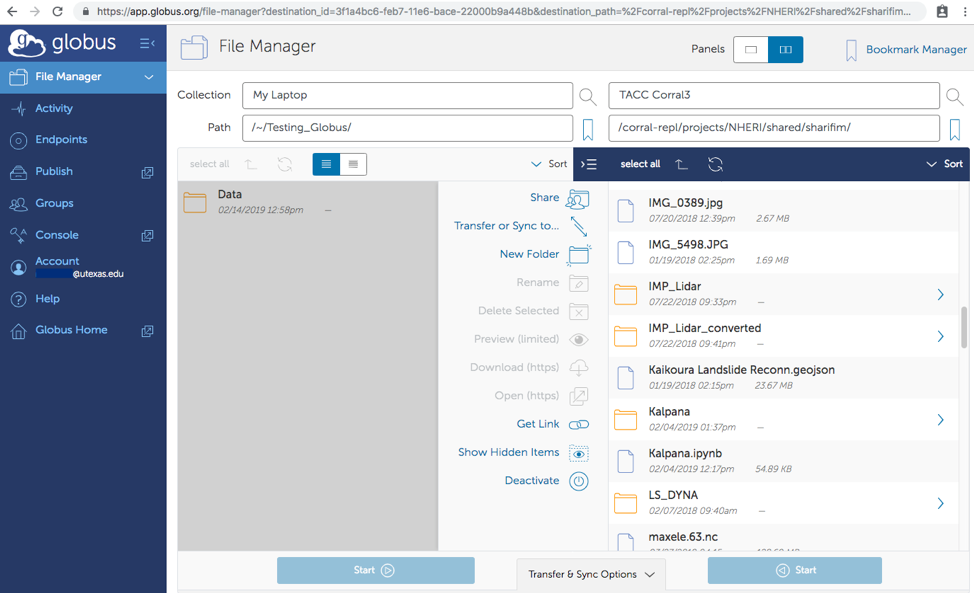Go up one folder in left panel

[x=250, y=164]
